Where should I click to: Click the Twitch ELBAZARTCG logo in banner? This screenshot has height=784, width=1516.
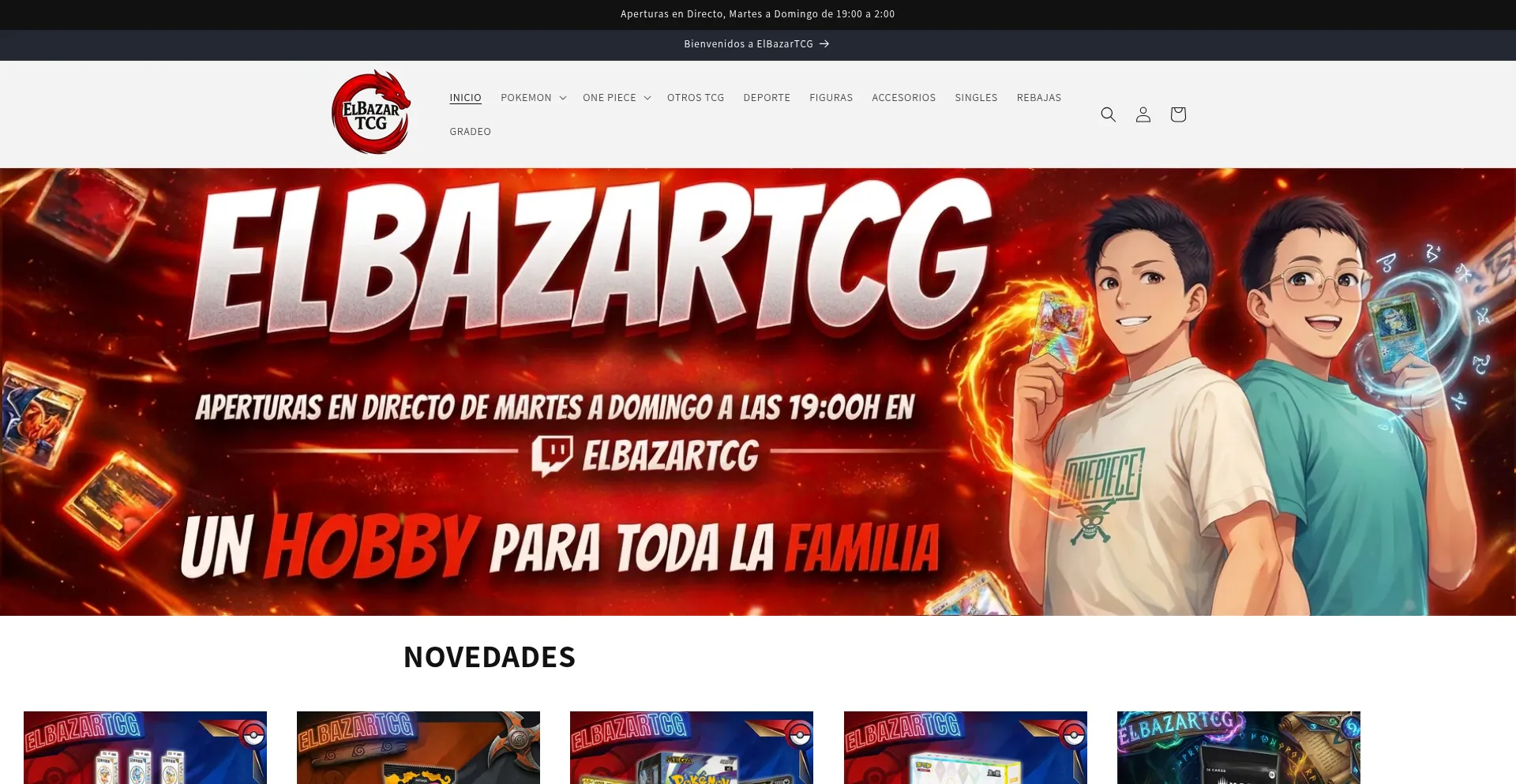point(644,456)
